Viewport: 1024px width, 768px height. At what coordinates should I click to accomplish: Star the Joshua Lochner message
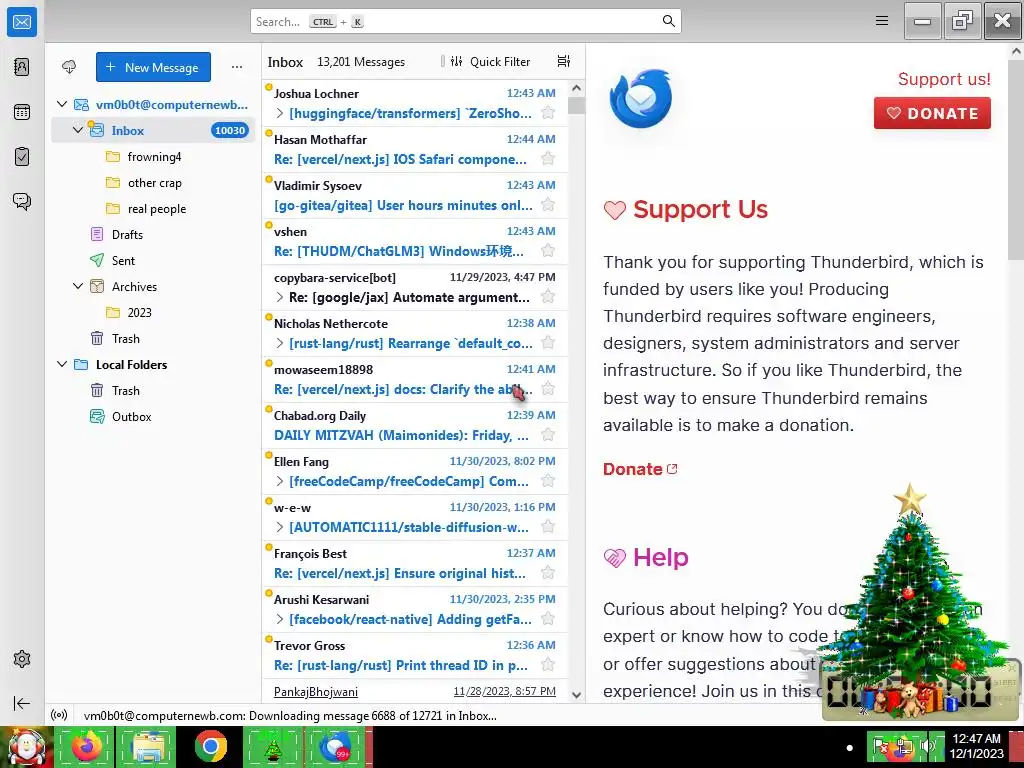[x=548, y=113]
